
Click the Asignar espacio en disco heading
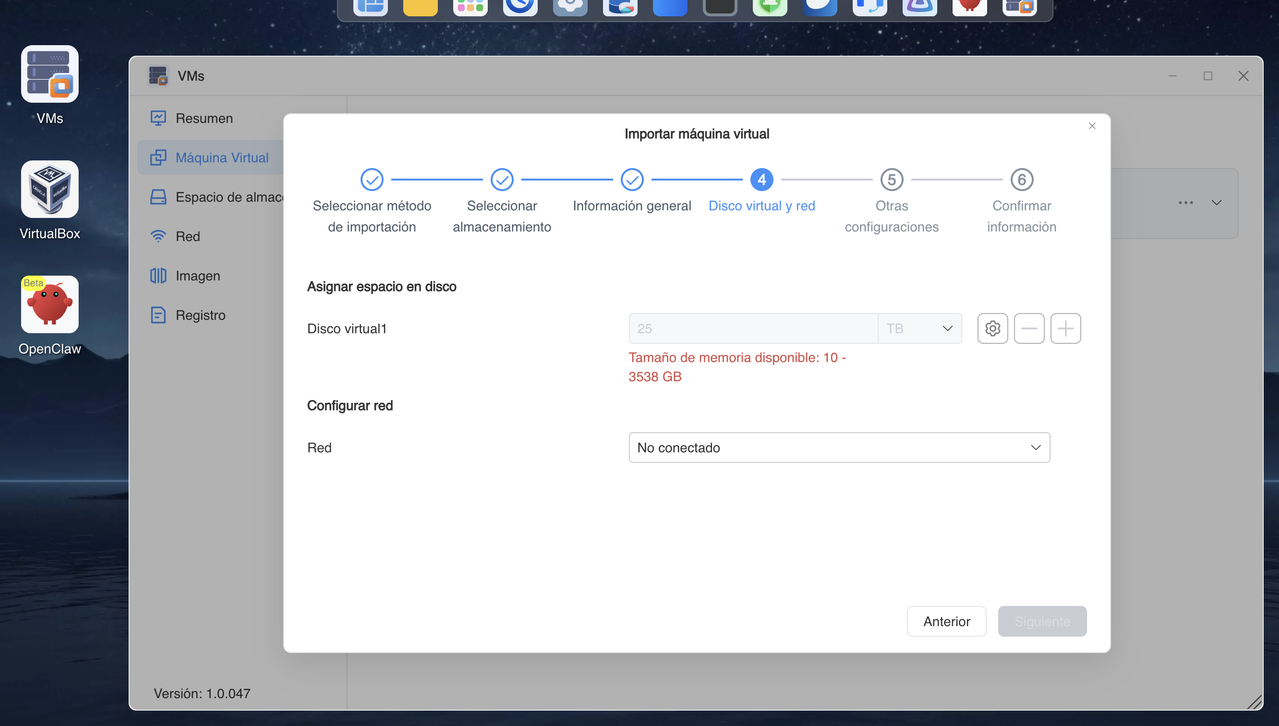click(382, 287)
